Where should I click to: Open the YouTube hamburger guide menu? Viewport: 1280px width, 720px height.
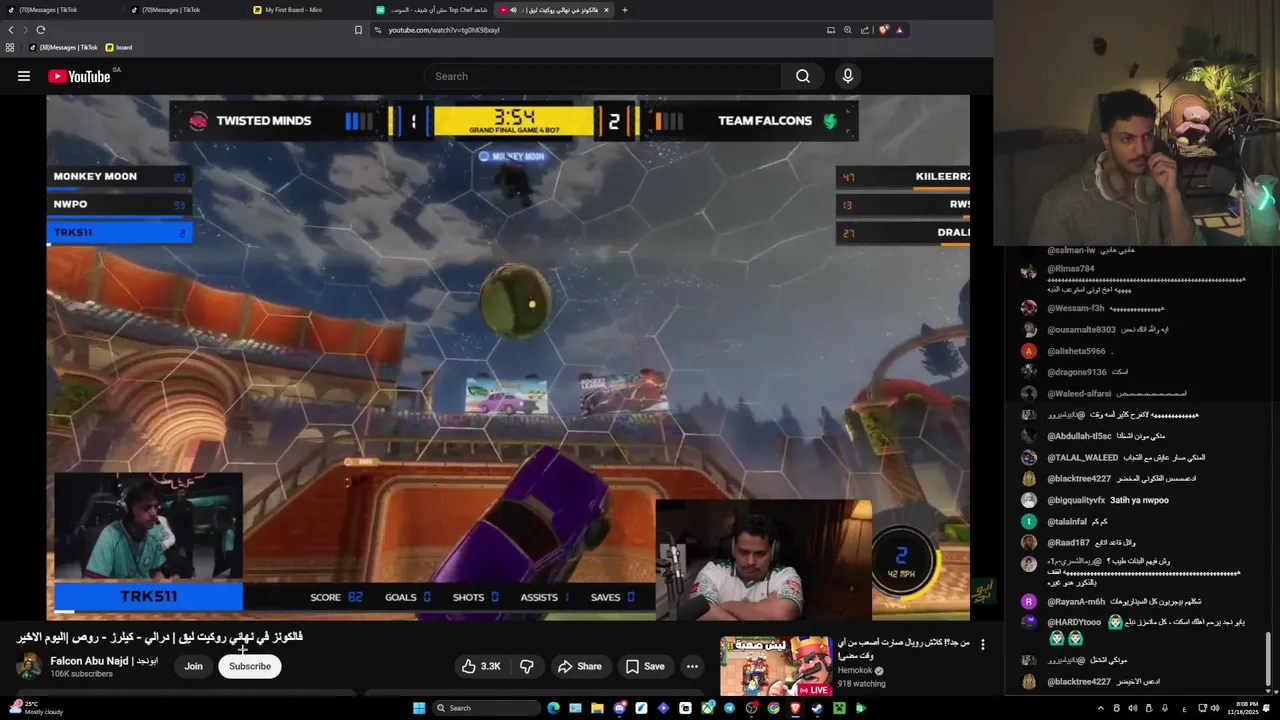click(x=23, y=76)
